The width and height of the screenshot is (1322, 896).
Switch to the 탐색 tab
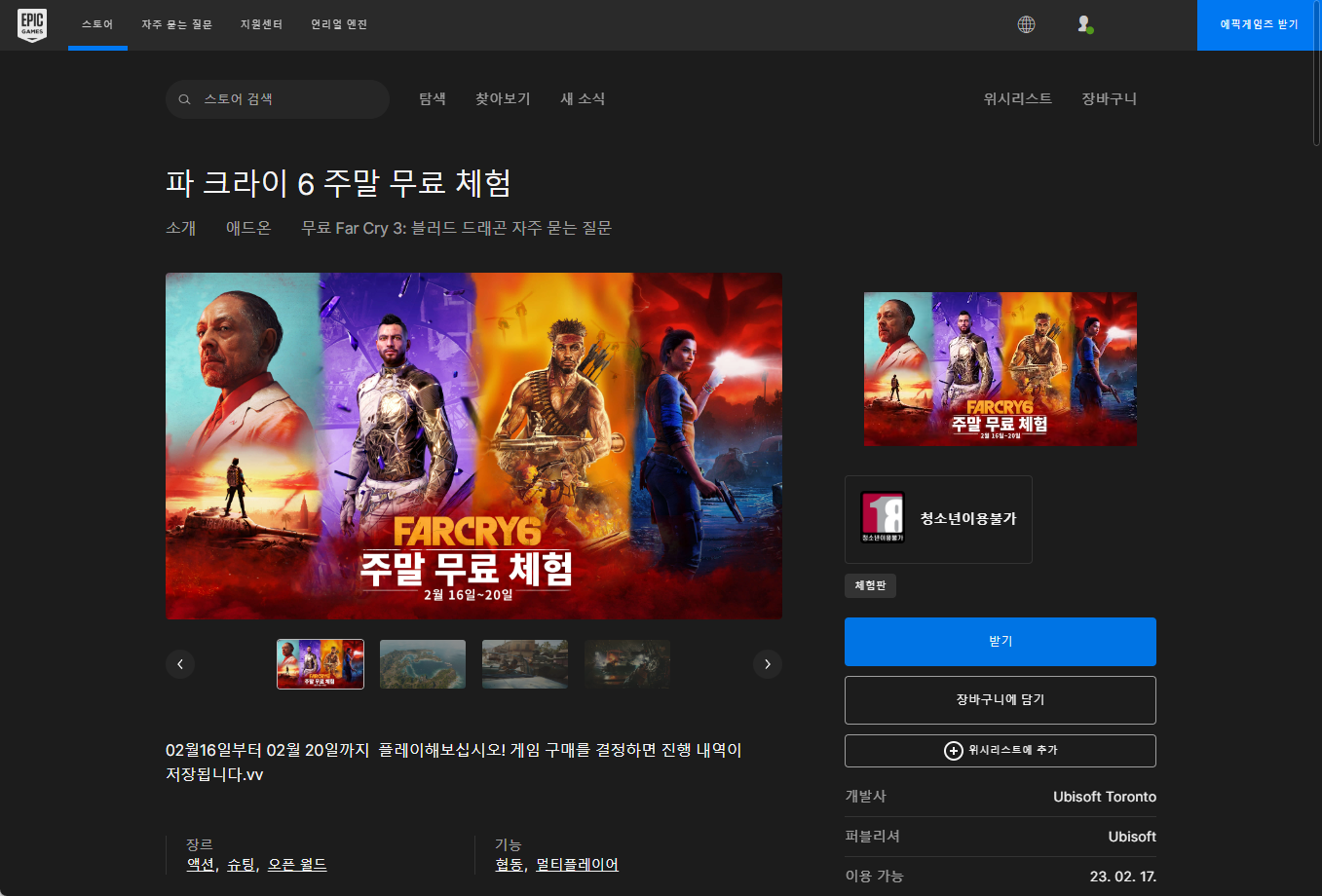433,98
